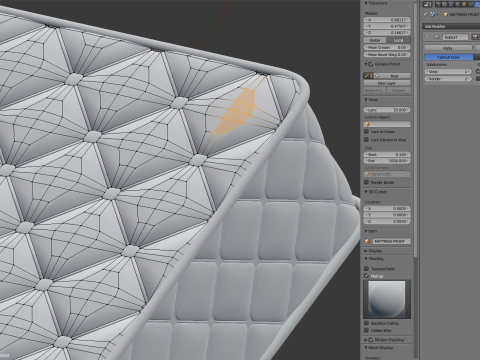Viewport: 480px width, 360px height.
Task: Adjust the Lens 35.000 field
Action: pyautogui.click(x=387, y=110)
